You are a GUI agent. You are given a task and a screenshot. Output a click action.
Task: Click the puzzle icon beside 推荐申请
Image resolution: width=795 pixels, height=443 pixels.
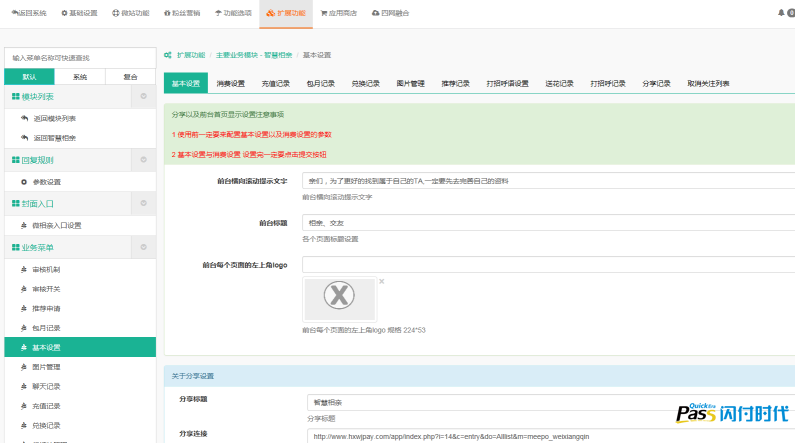24,308
